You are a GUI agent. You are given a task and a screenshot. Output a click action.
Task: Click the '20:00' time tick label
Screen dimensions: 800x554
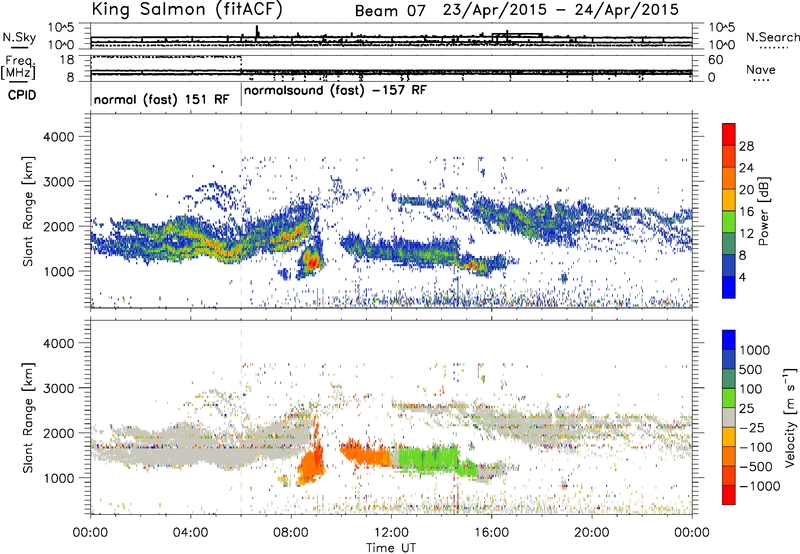591,533
